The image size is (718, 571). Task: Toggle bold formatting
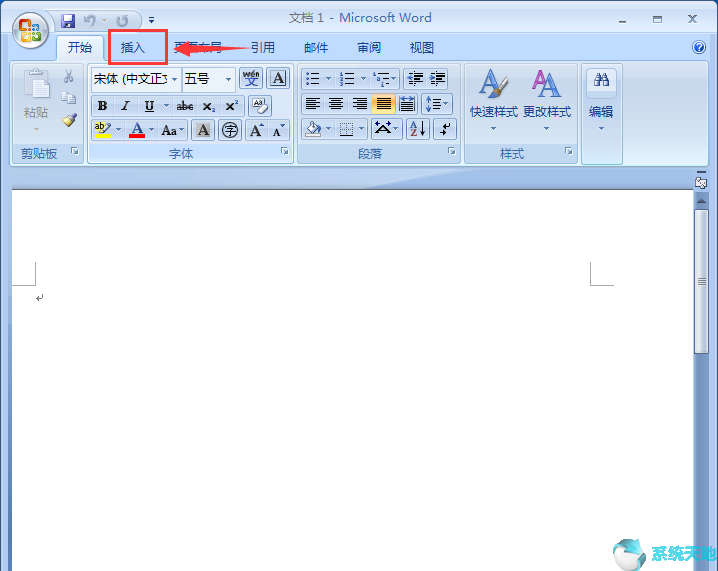[x=103, y=106]
